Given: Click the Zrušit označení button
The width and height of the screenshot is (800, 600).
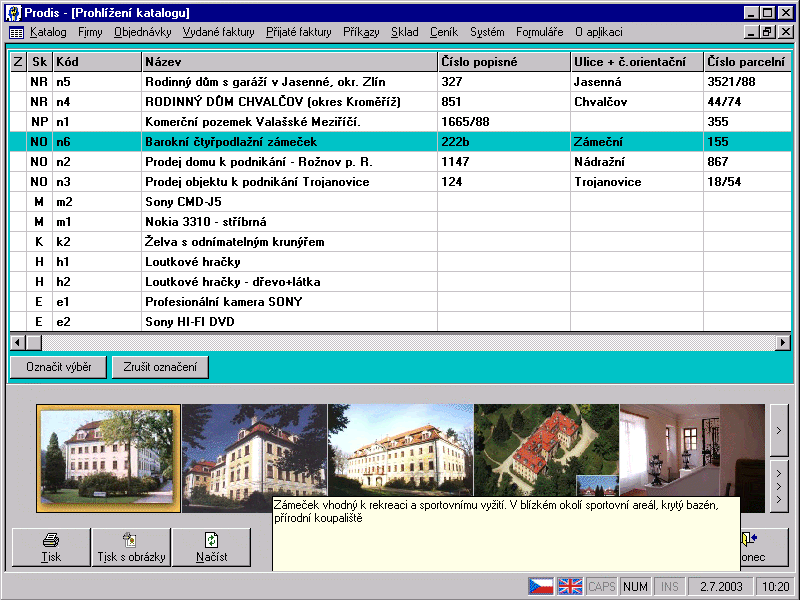Looking at the screenshot, I should pyautogui.click(x=160, y=367).
